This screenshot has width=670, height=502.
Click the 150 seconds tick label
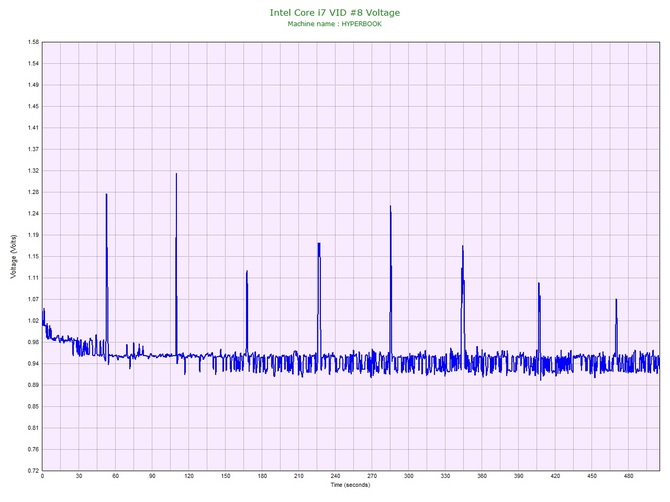pos(226,476)
